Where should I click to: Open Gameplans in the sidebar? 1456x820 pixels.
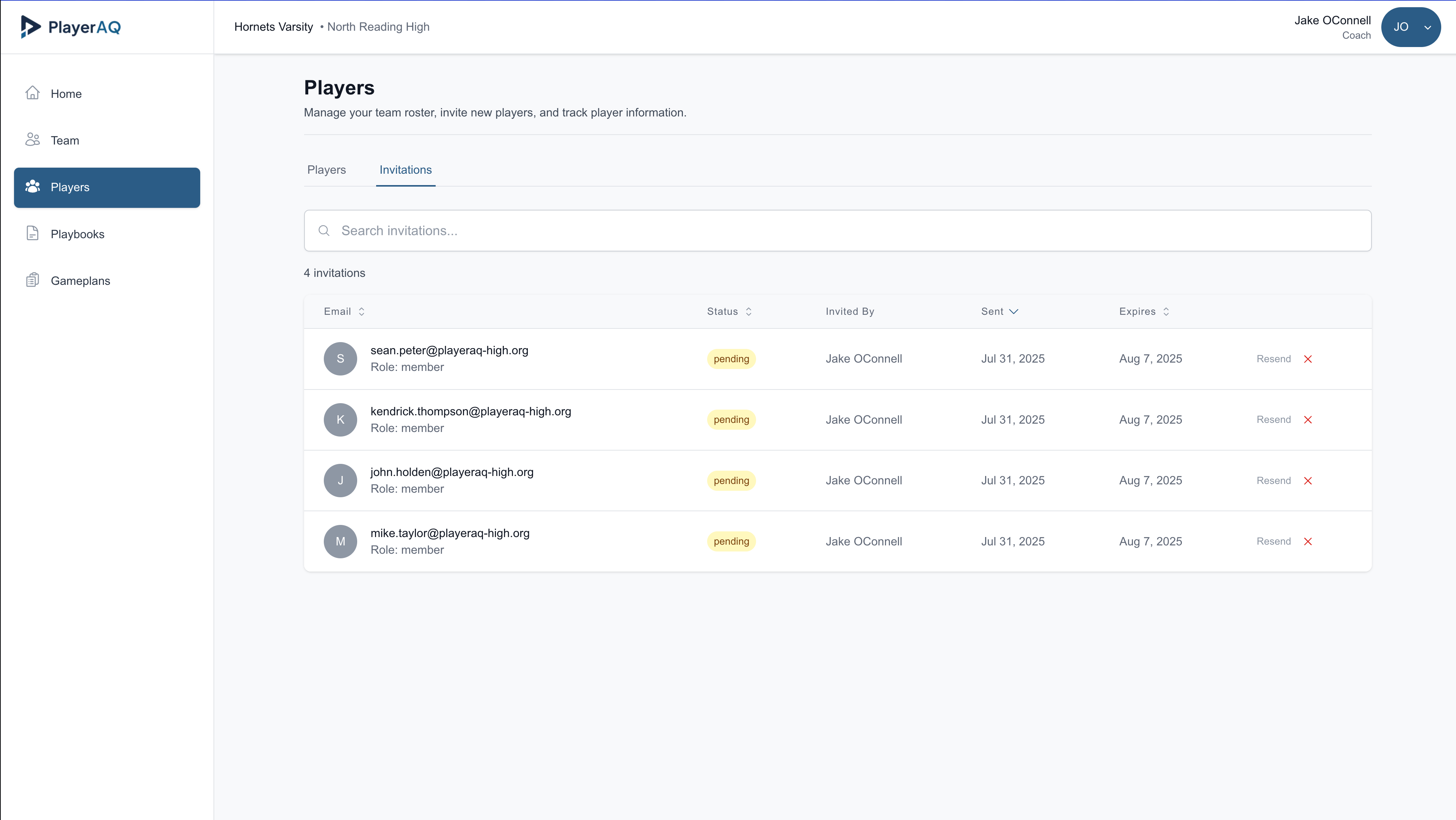[x=107, y=281]
